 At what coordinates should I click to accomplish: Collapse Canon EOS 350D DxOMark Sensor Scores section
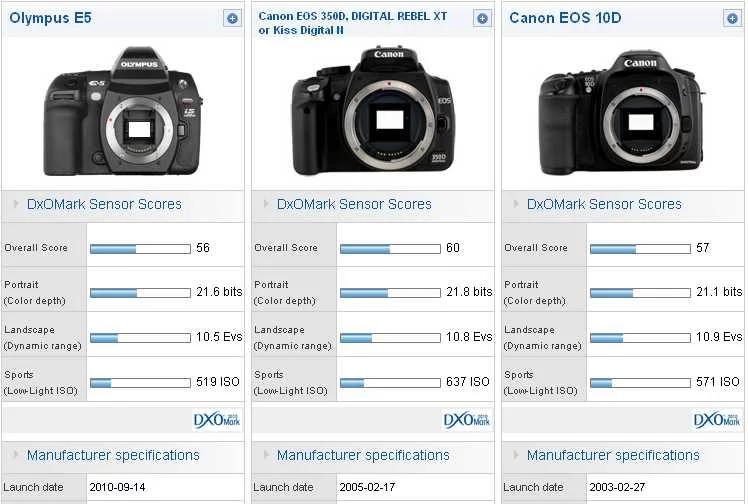point(266,204)
